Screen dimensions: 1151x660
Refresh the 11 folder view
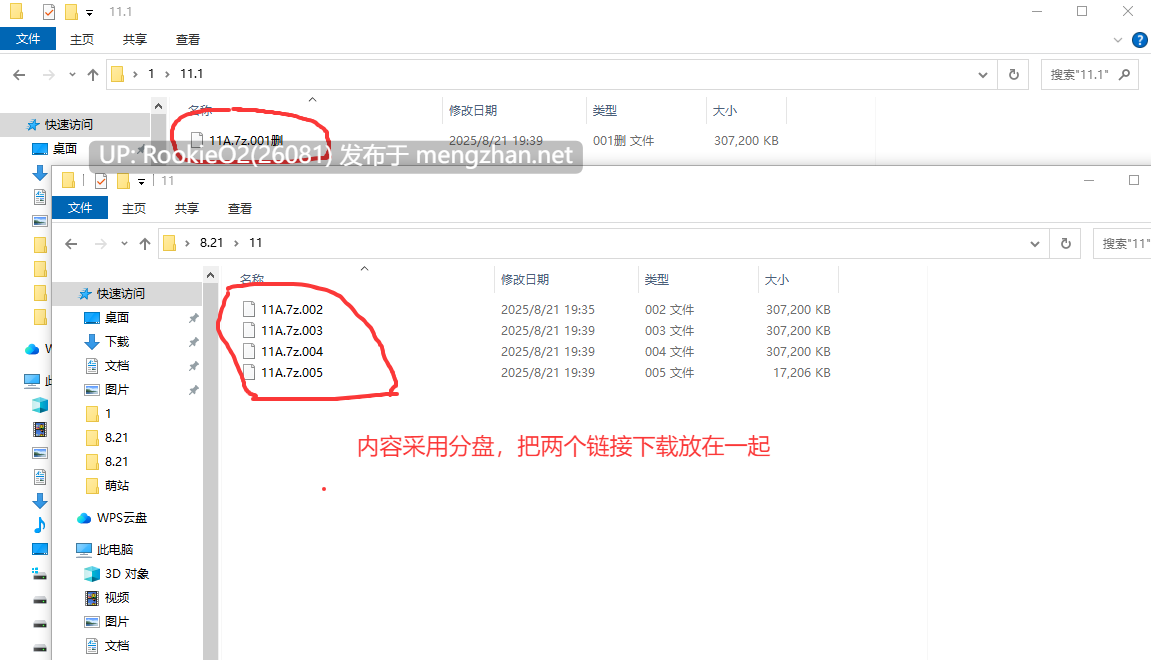click(1066, 243)
